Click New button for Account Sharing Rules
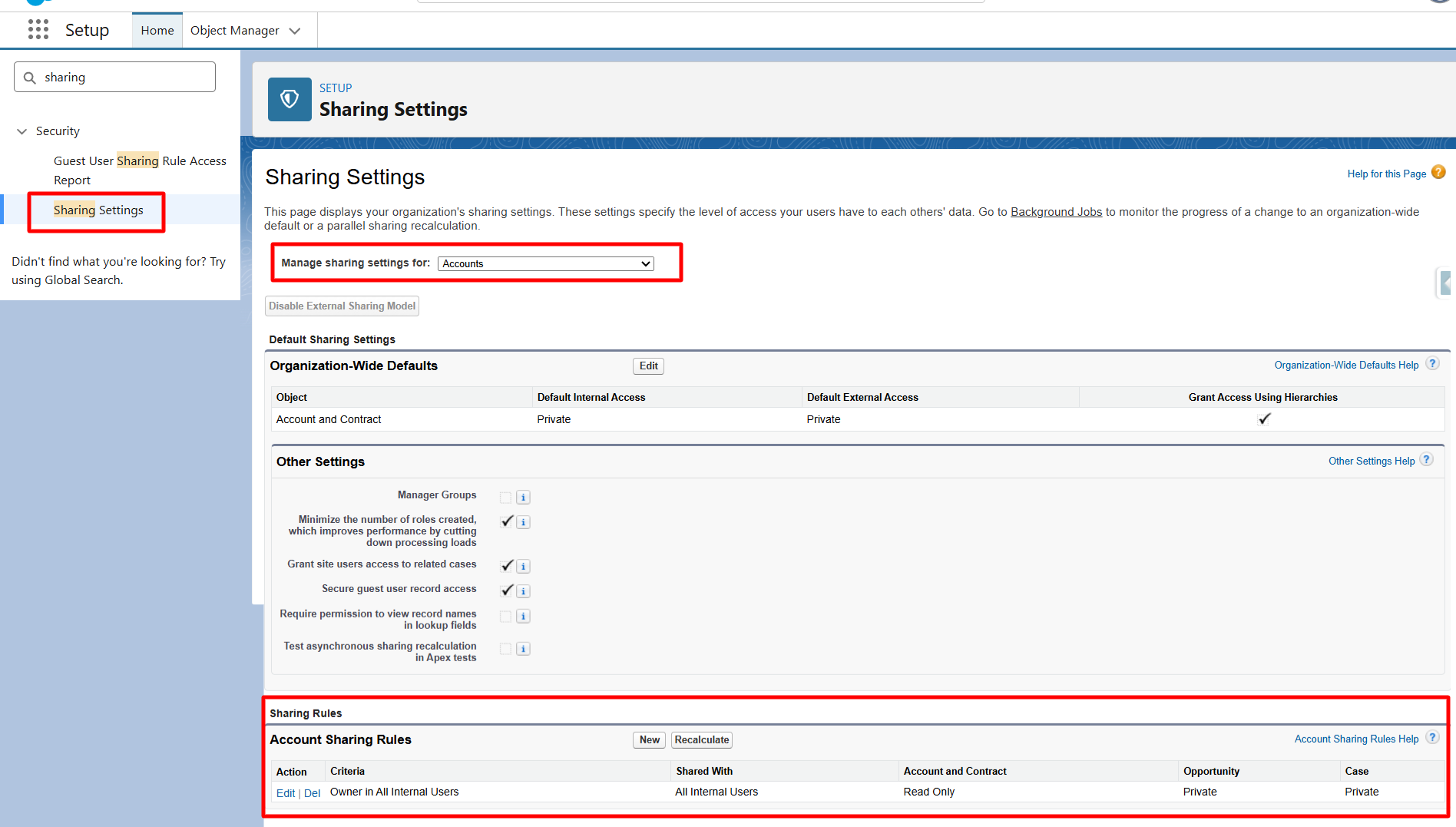 (x=650, y=740)
